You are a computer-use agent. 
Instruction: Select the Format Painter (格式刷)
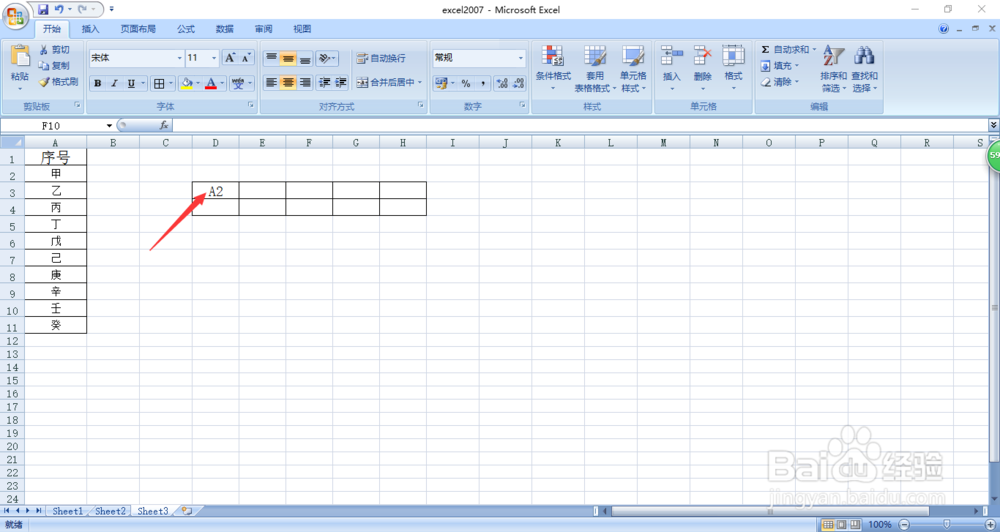[x=59, y=82]
